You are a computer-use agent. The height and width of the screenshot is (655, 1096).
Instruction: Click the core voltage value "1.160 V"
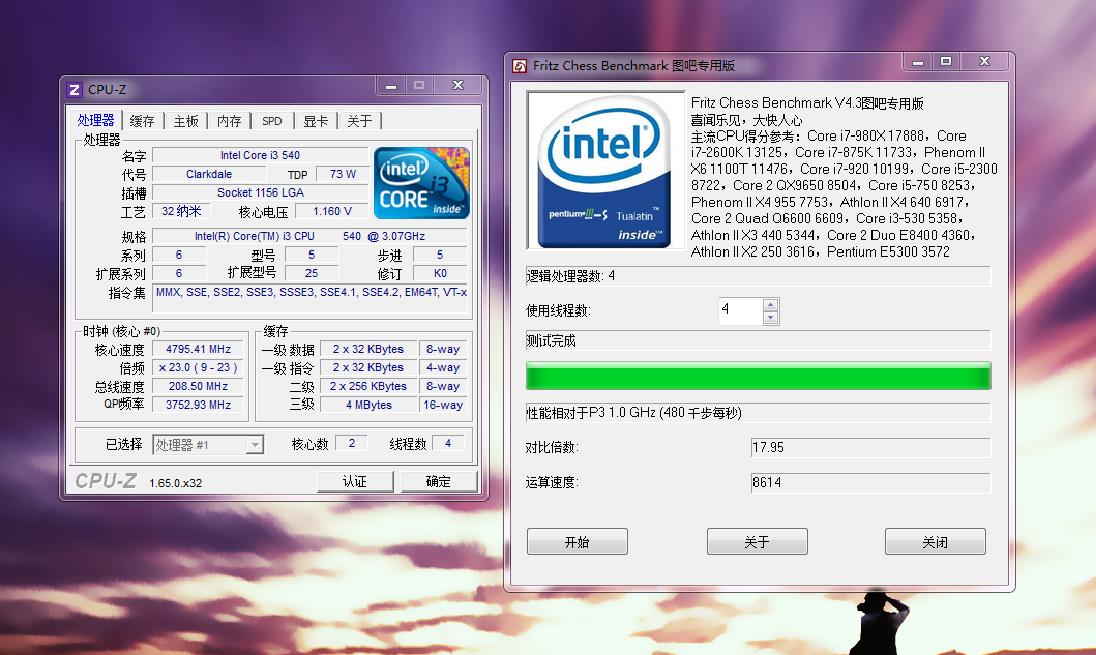332,211
